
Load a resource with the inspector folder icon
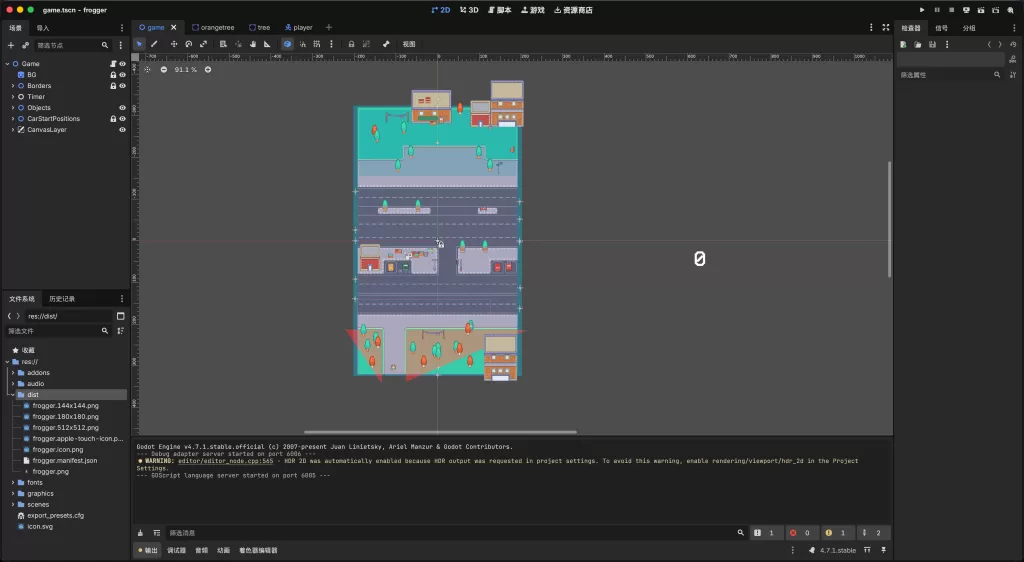[x=918, y=44]
